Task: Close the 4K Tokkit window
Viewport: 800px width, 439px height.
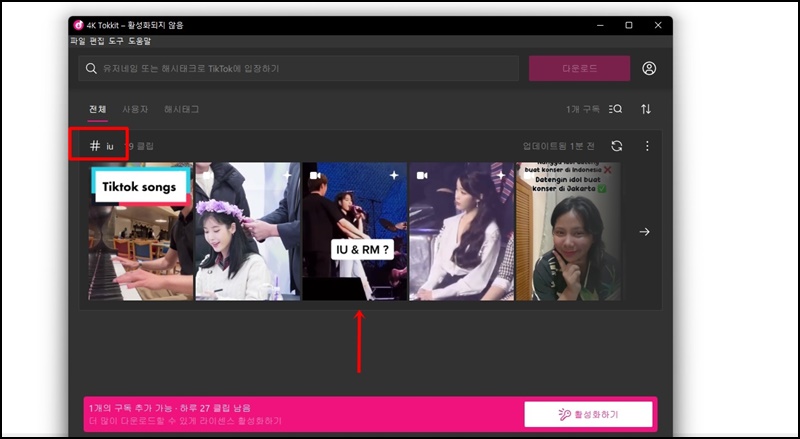Action: pyautogui.click(x=658, y=25)
